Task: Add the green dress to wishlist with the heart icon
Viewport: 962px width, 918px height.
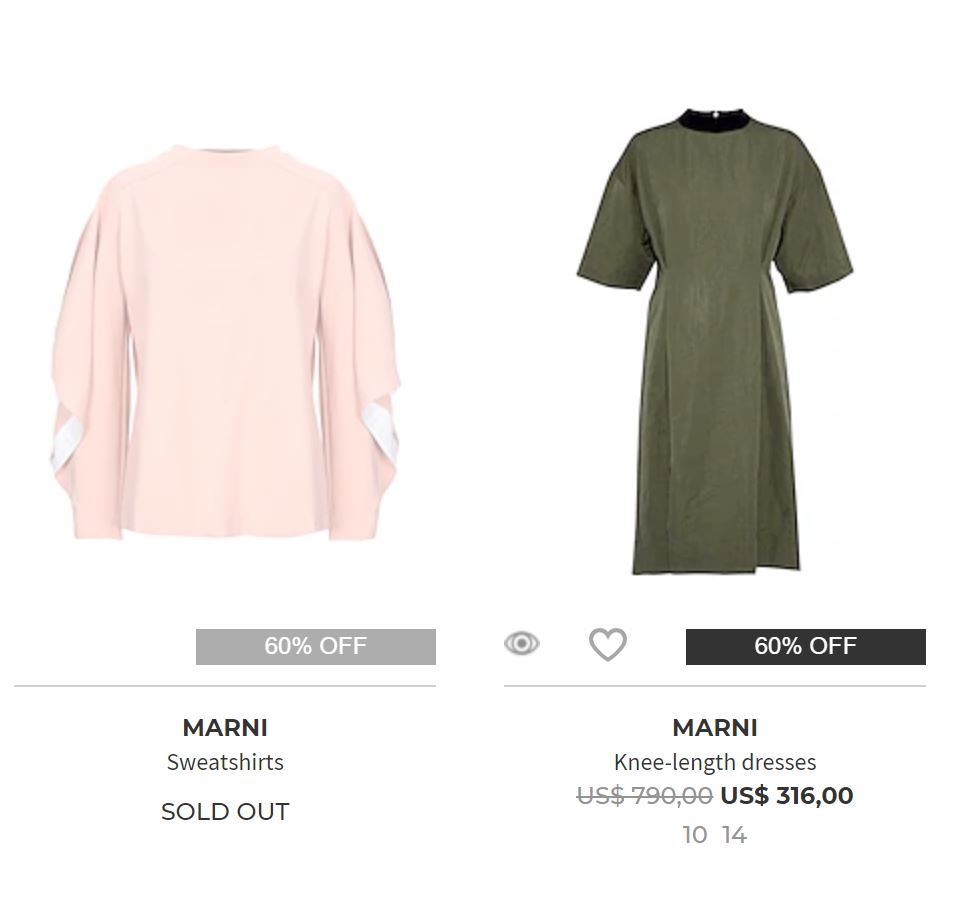Action: coord(607,644)
